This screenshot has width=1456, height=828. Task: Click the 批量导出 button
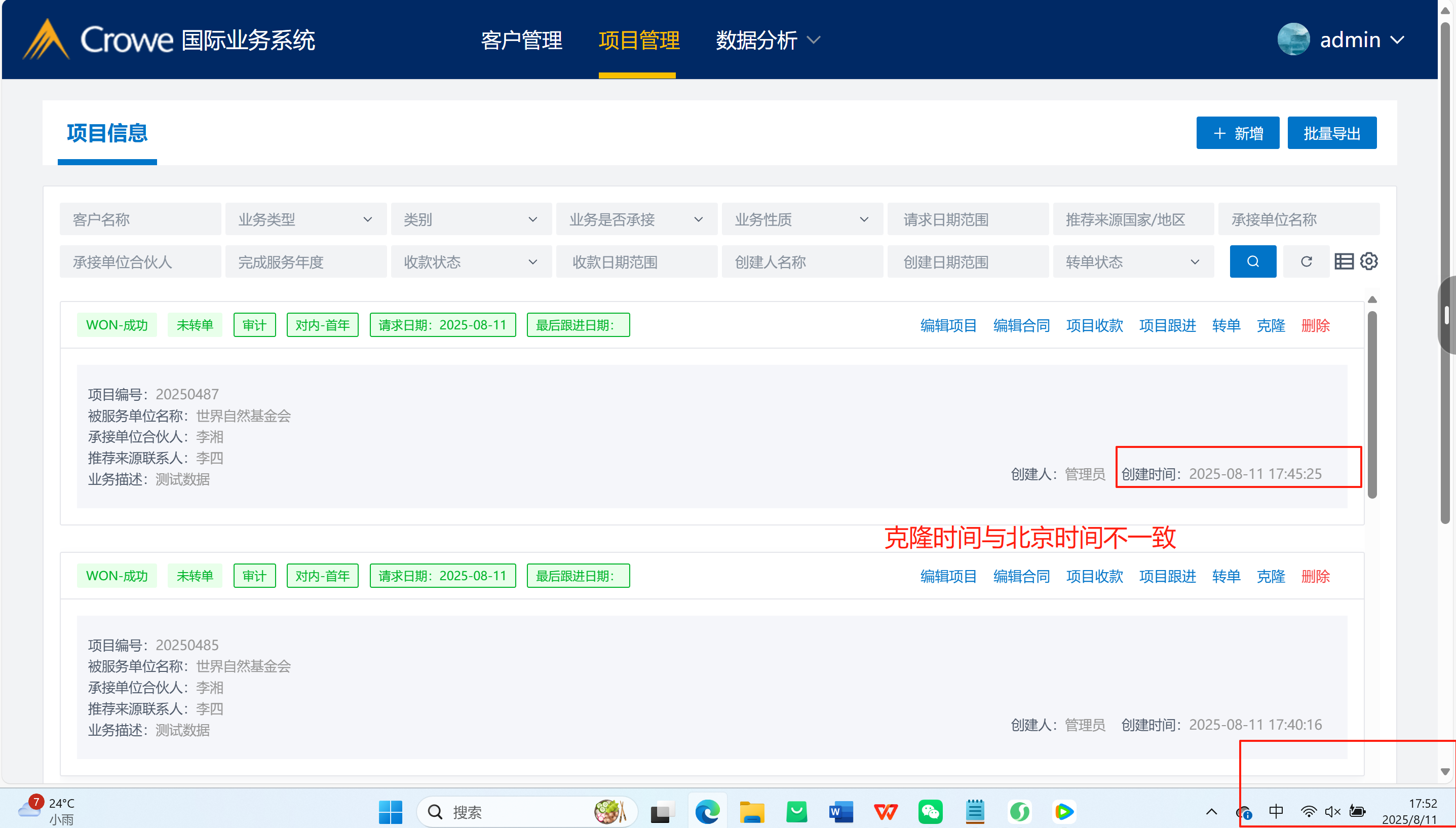(x=1331, y=134)
